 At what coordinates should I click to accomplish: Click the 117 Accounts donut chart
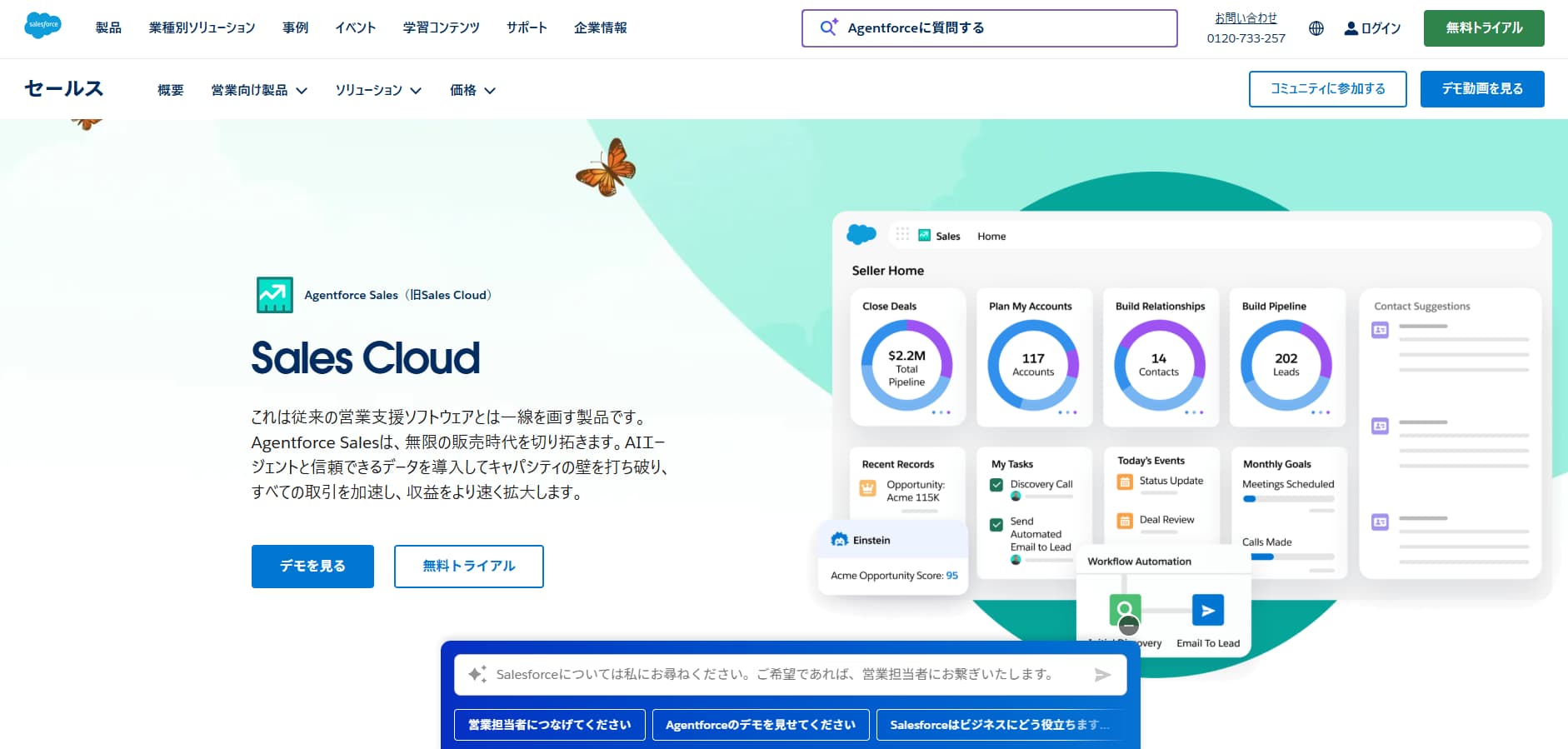click(1033, 366)
